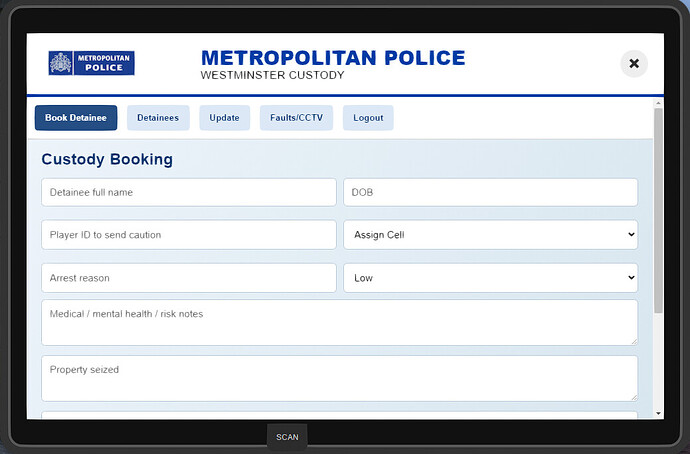Click the Metropolitan Police logo badge
This screenshot has height=454, width=690.
pyautogui.click(x=92, y=63)
